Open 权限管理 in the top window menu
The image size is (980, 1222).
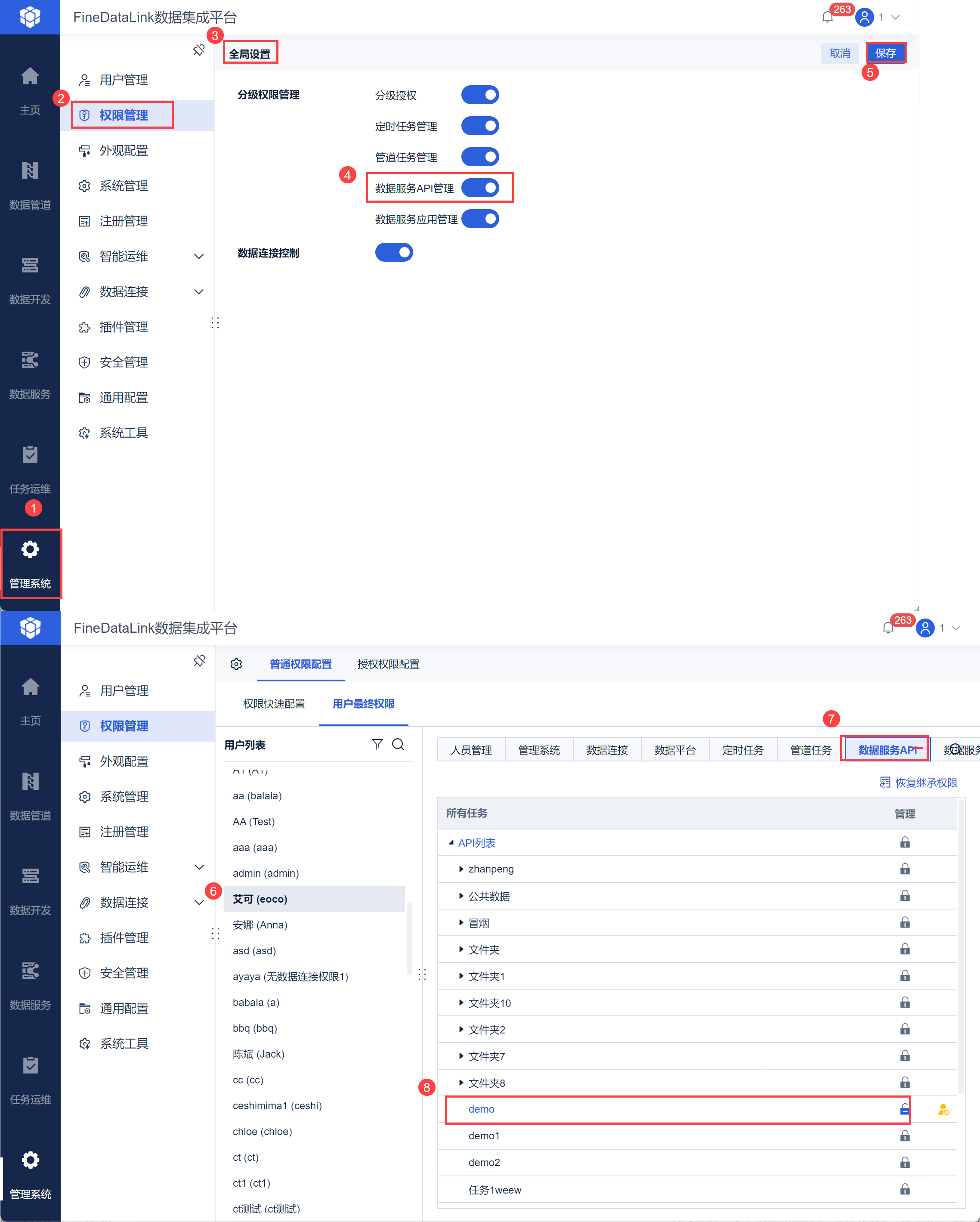point(137,115)
